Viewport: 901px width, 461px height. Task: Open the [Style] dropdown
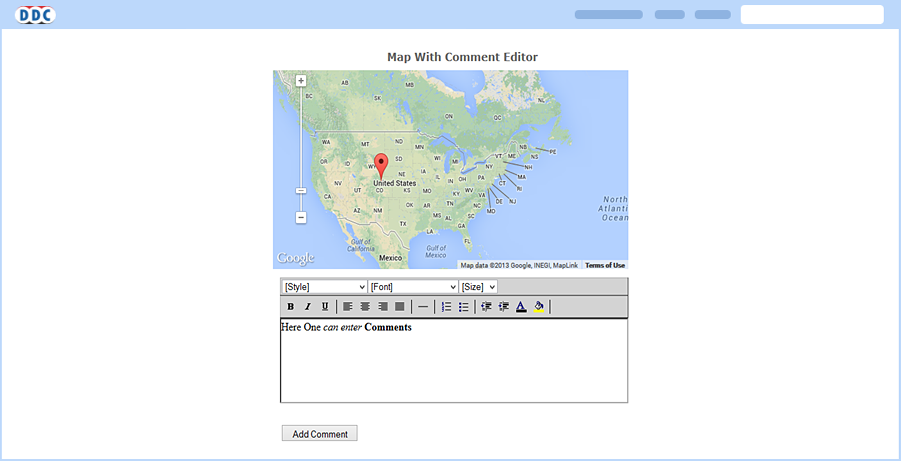point(325,287)
